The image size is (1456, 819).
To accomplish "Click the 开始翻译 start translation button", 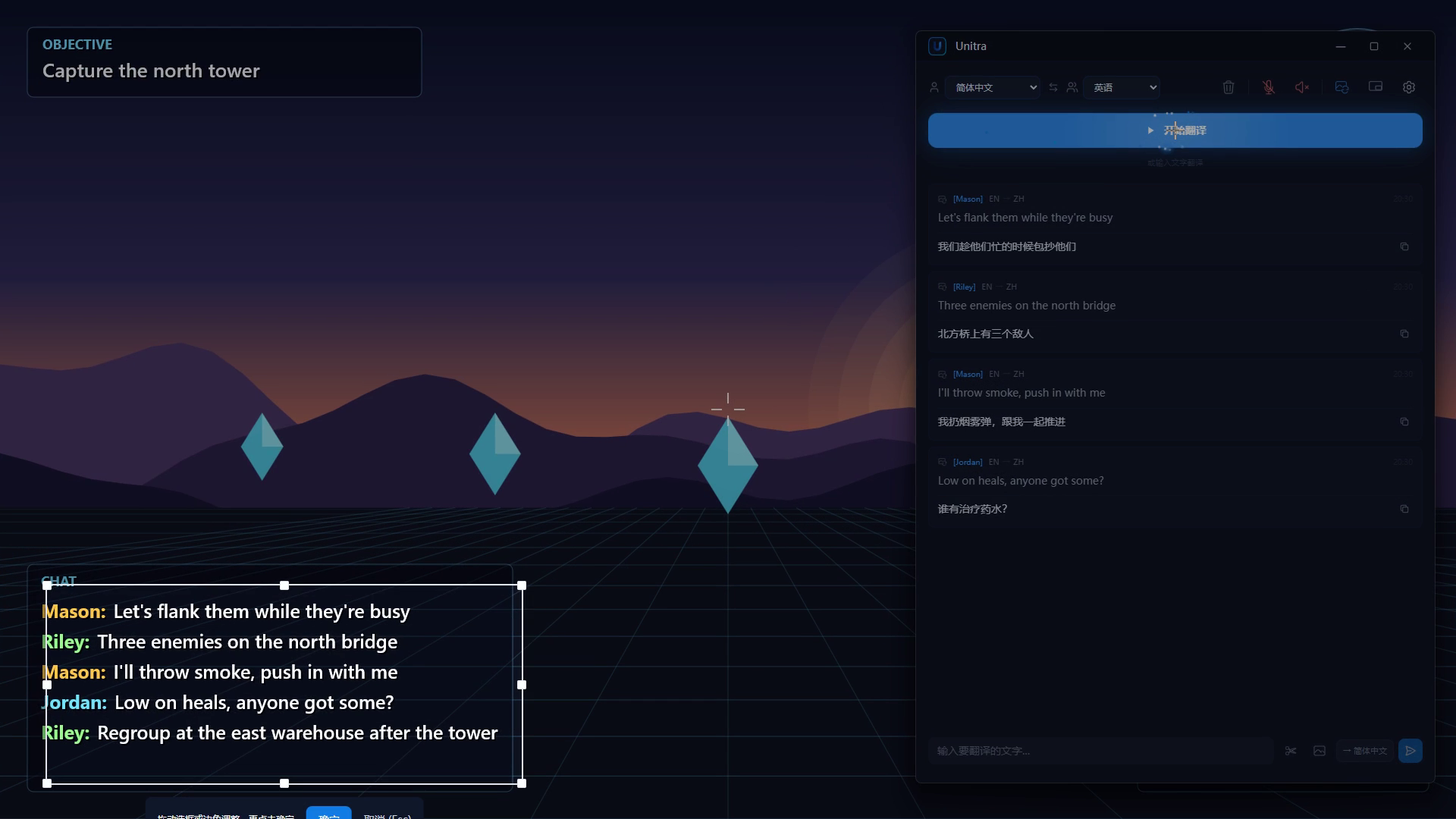I will pos(1175,130).
